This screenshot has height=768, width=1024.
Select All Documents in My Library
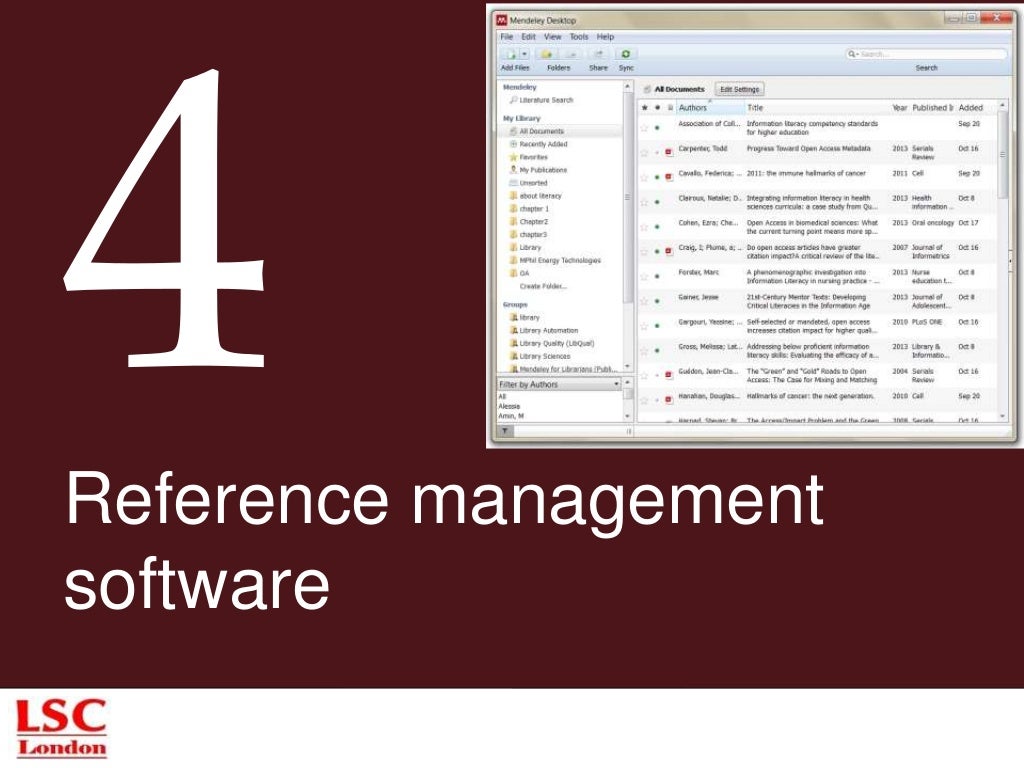(541, 131)
